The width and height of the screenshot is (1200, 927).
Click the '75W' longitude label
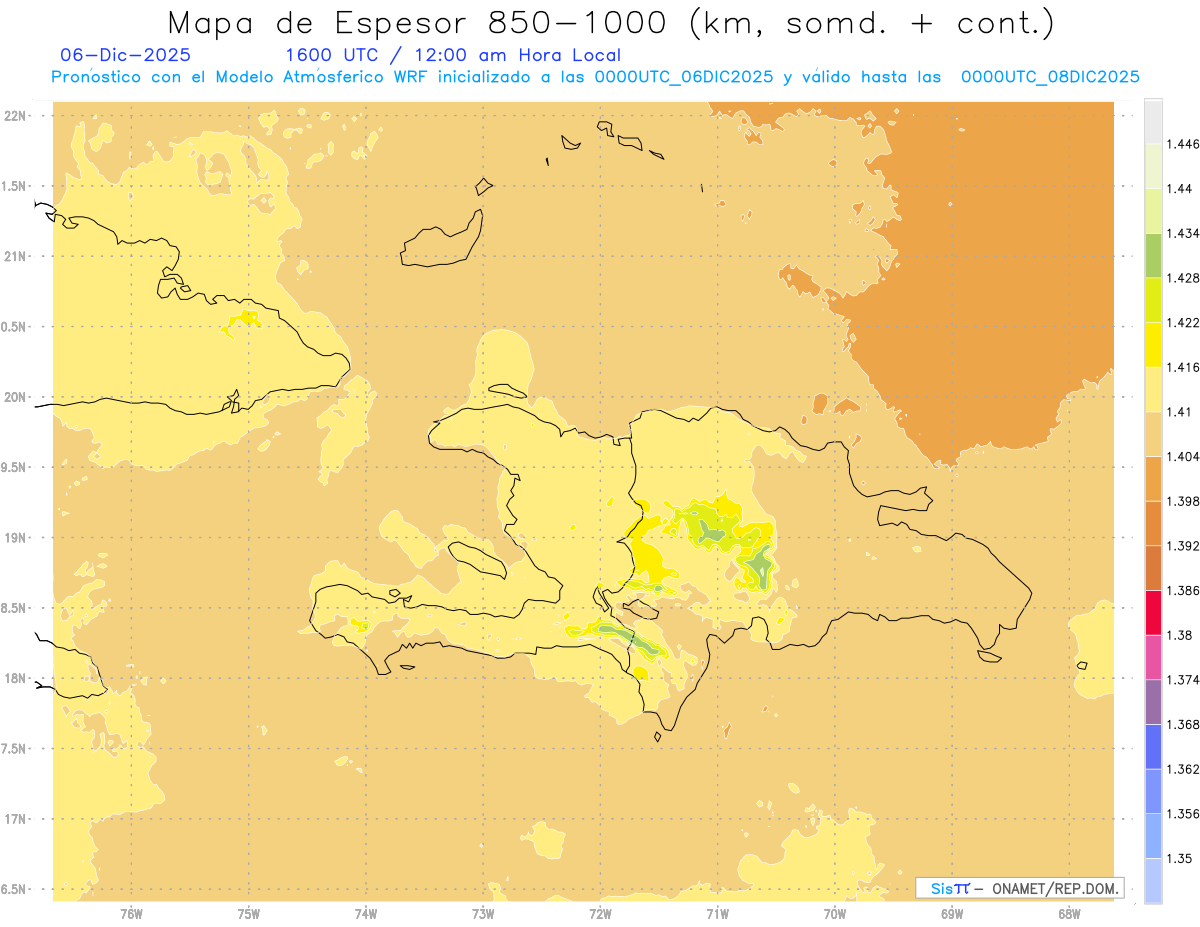pos(249,914)
